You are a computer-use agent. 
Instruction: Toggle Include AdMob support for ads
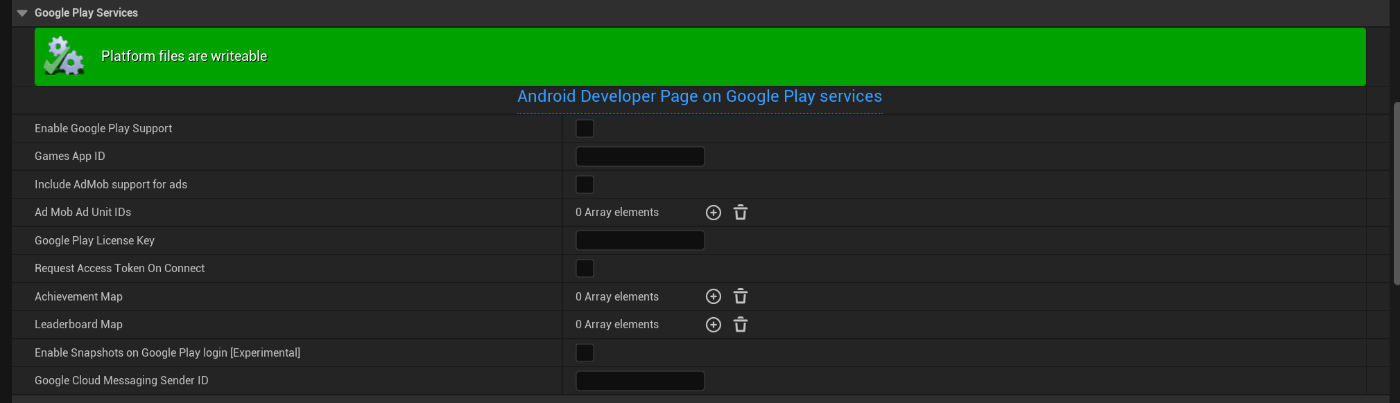[x=585, y=184]
